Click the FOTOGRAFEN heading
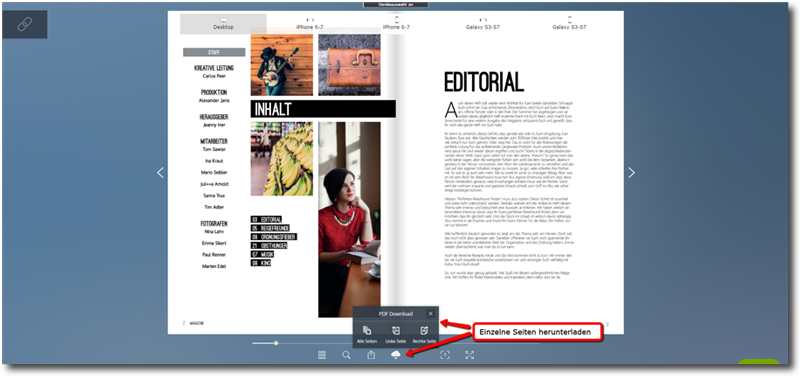Viewport: 800px width, 376px height. [x=214, y=223]
